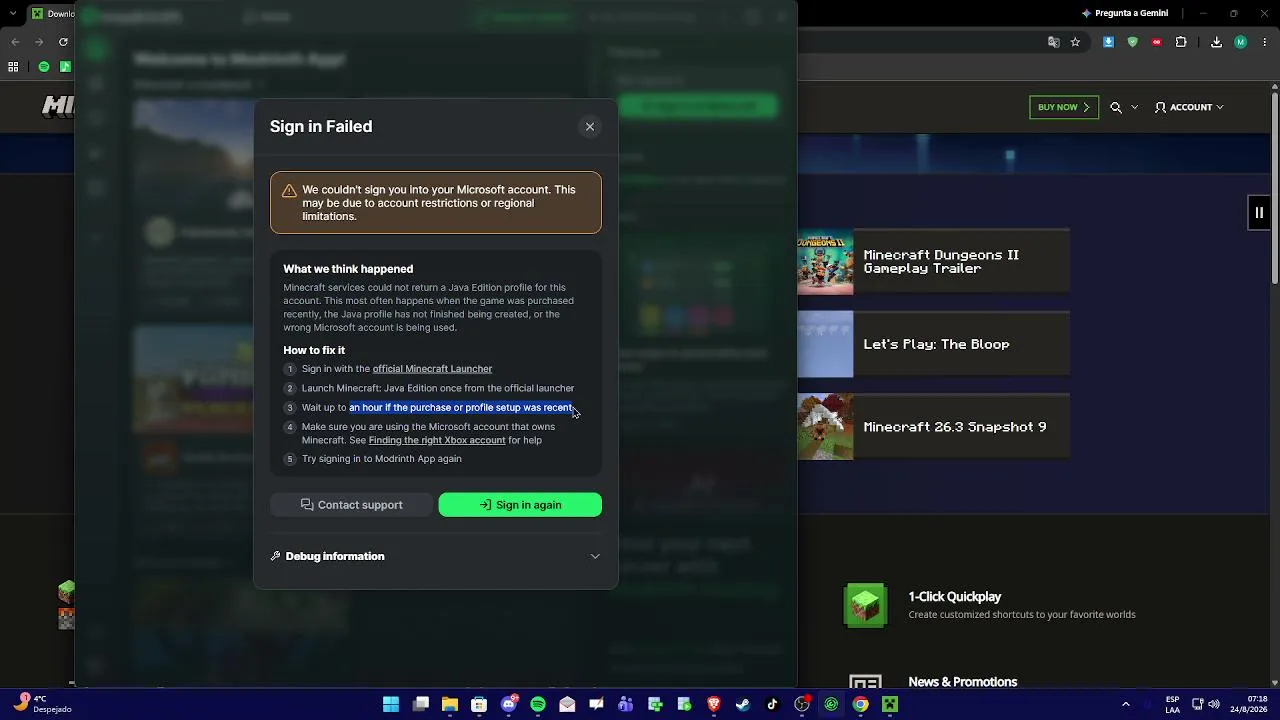This screenshot has width=1280, height=720.
Task: Open Discord from the taskbar
Action: click(x=509, y=704)
